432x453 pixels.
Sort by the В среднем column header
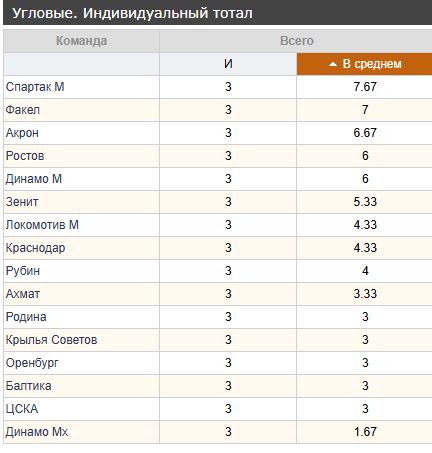(x=364, y=64)
